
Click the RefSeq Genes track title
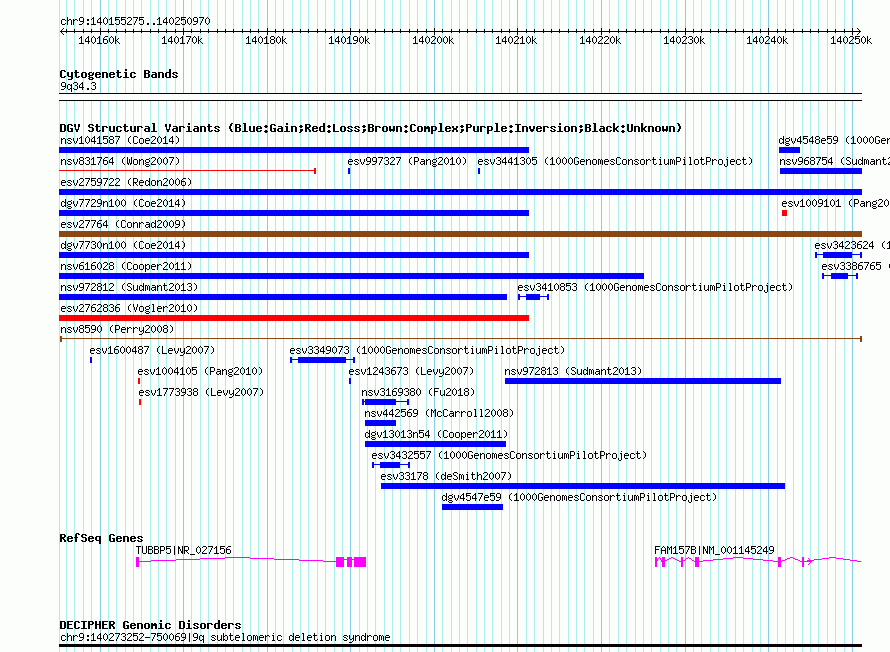coord(101,538)
